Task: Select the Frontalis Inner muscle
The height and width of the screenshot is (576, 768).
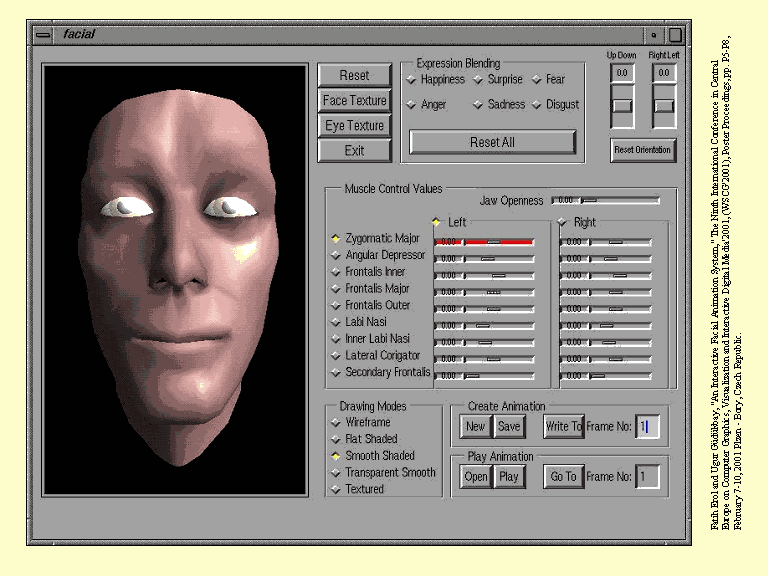Action: point(336,272)
